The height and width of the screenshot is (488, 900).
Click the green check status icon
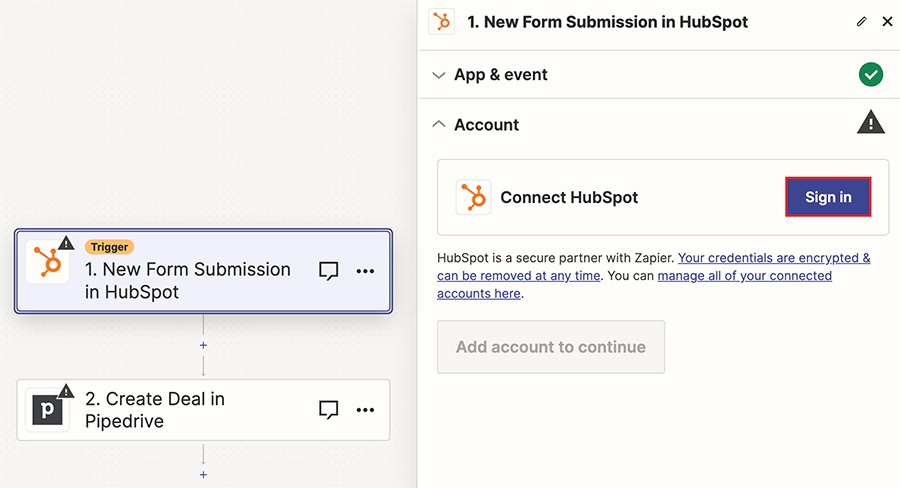[871, 75]
